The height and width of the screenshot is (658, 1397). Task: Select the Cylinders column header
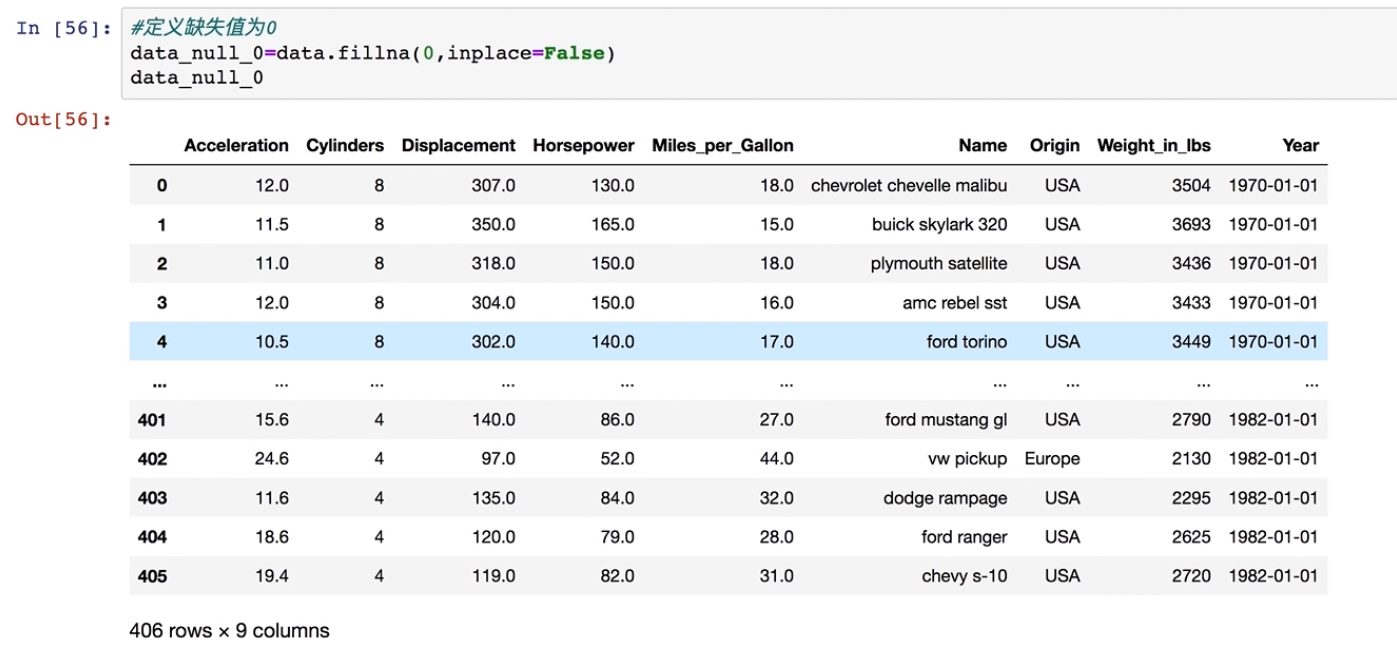[345, 145]
